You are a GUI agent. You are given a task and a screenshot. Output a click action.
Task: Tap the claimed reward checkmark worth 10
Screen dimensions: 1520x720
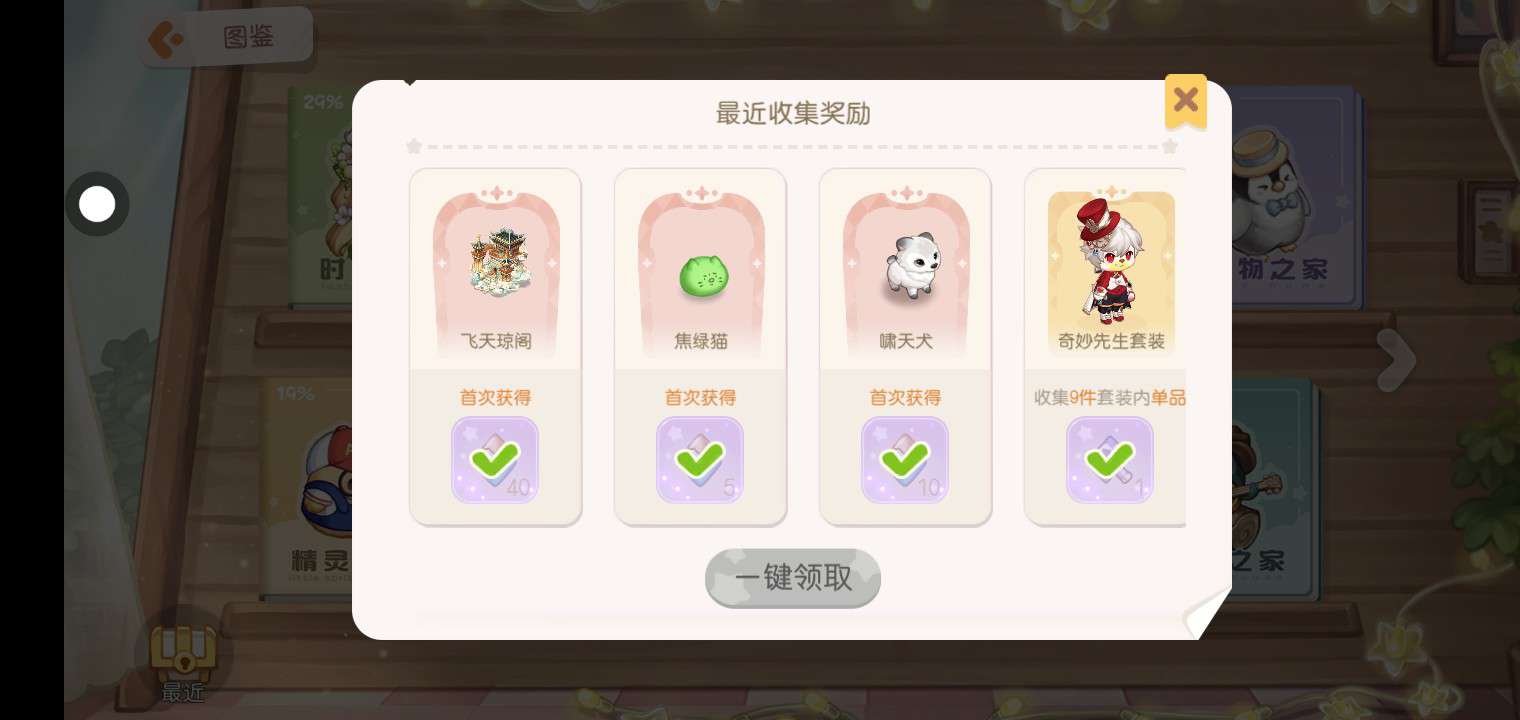click(905, 460)
